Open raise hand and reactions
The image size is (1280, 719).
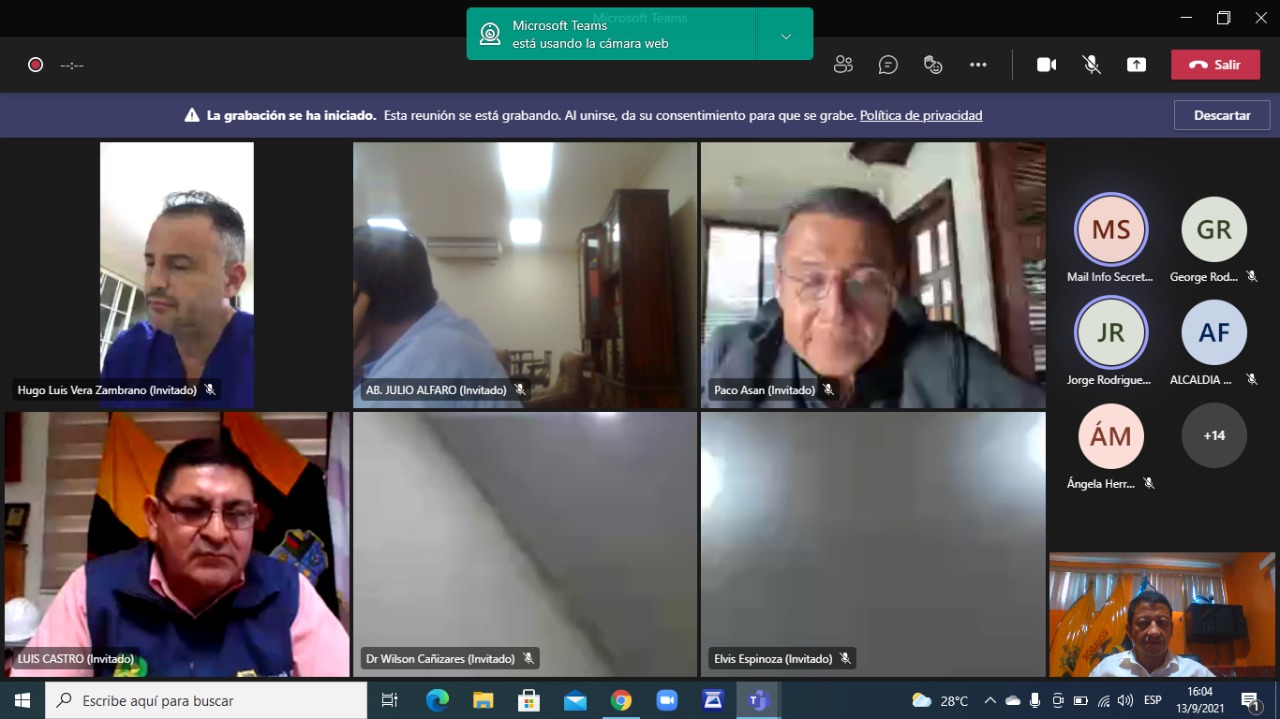coord(933,65)
